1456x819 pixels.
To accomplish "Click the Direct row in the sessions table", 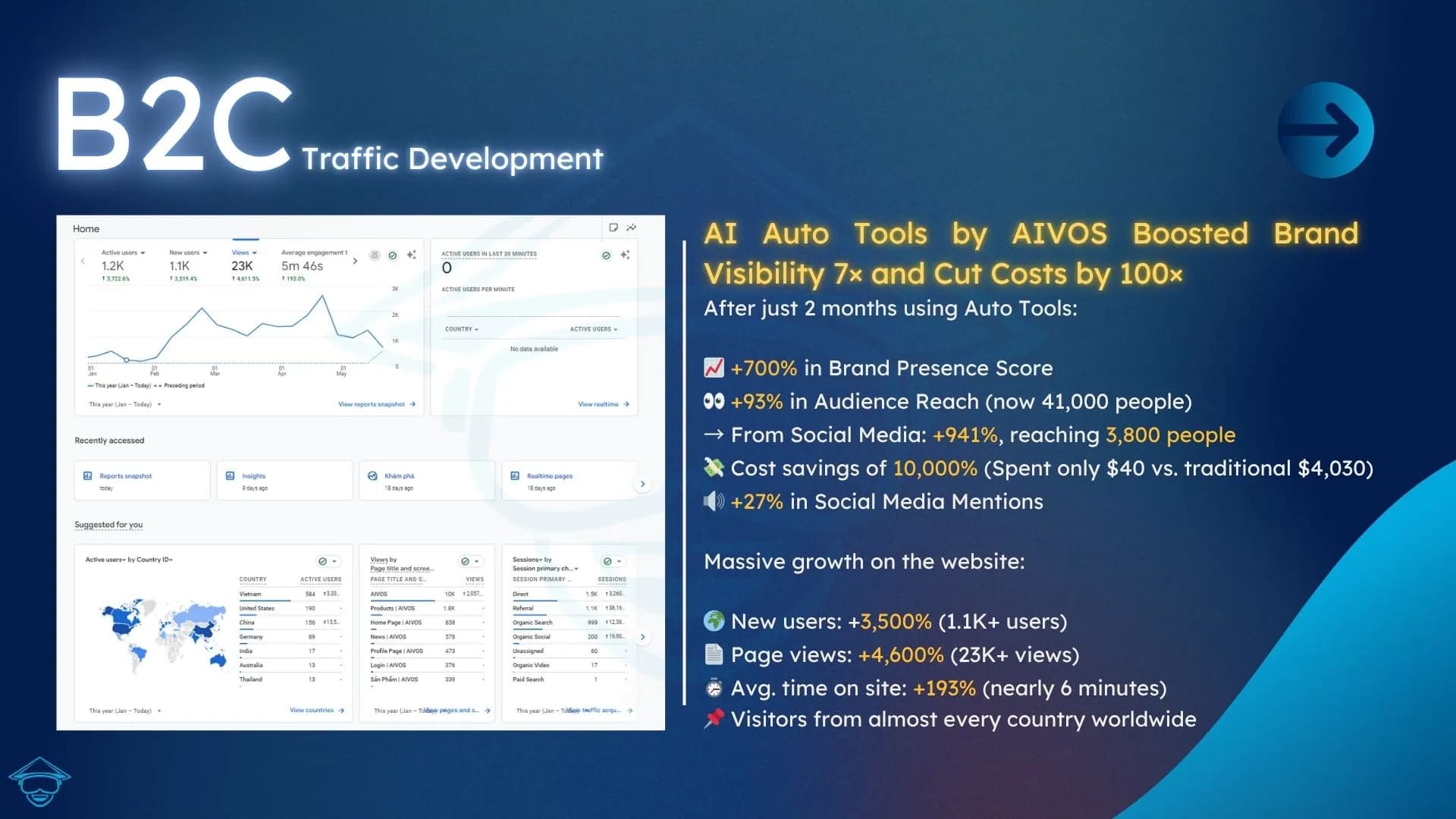I will [x=569, y=594].
